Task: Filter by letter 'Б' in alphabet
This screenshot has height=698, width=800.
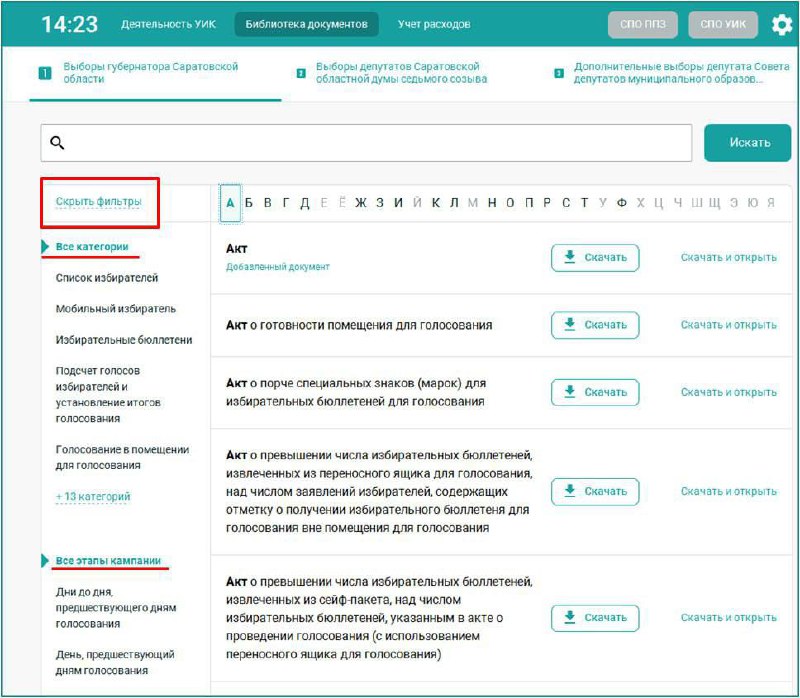Action: pyautogui.click(x=249, y=203)
